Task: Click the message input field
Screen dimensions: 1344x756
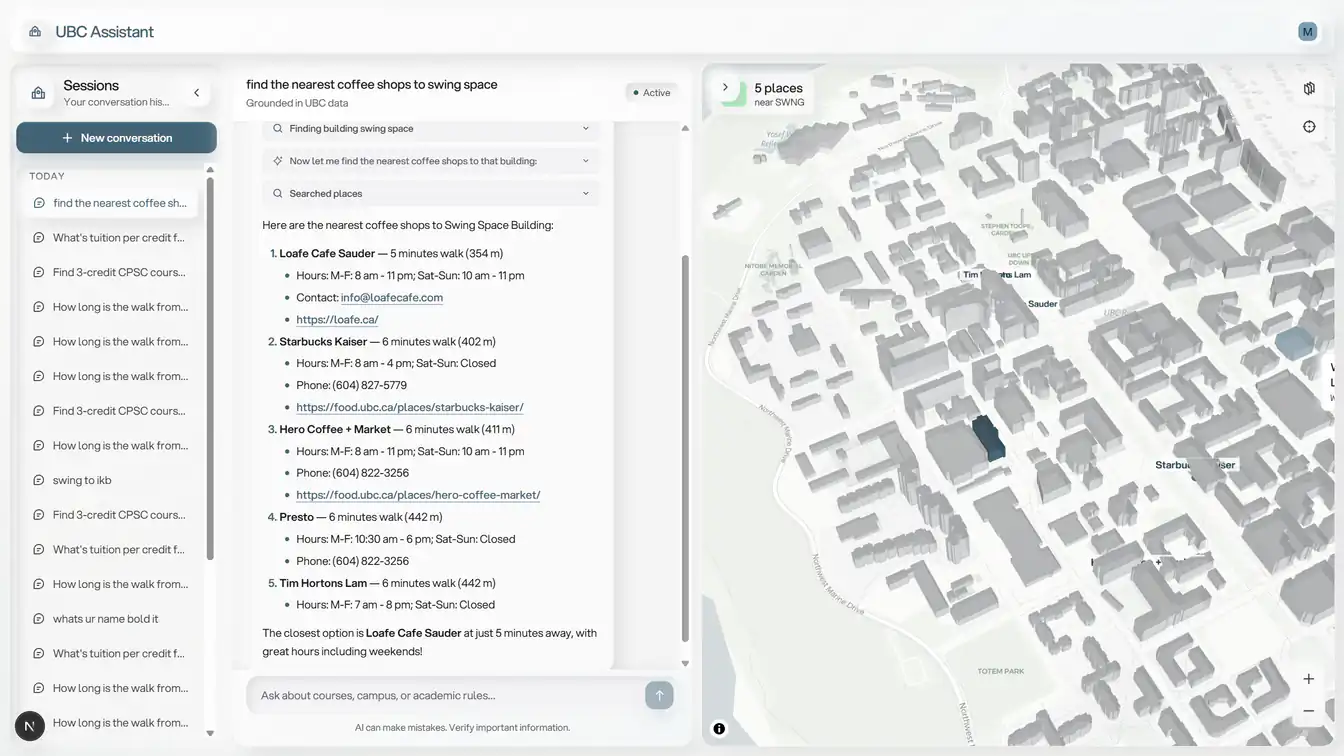Action: pyautogui.click(x=446, y=695)
